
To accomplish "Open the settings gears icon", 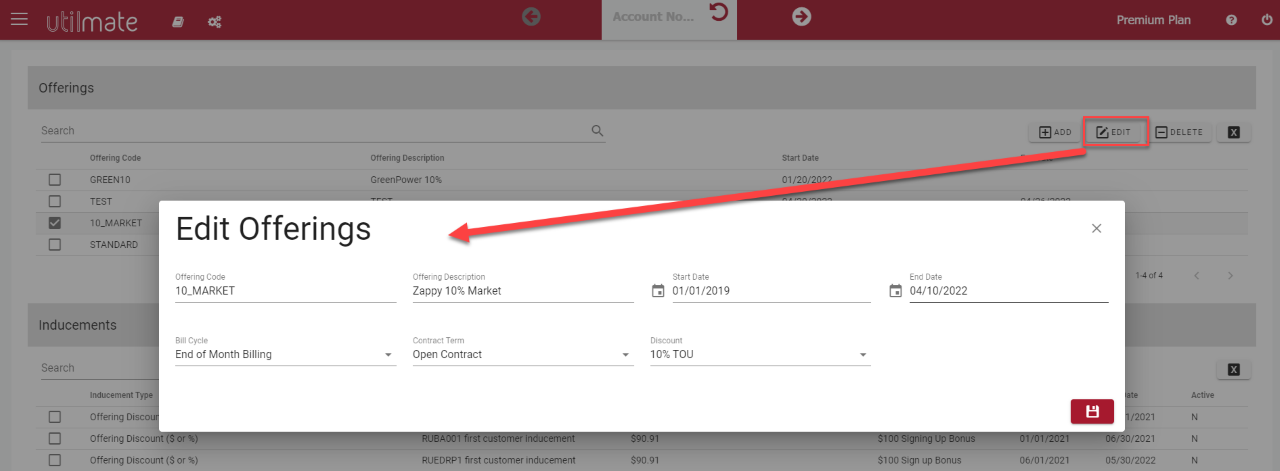I will coord(214,21).
